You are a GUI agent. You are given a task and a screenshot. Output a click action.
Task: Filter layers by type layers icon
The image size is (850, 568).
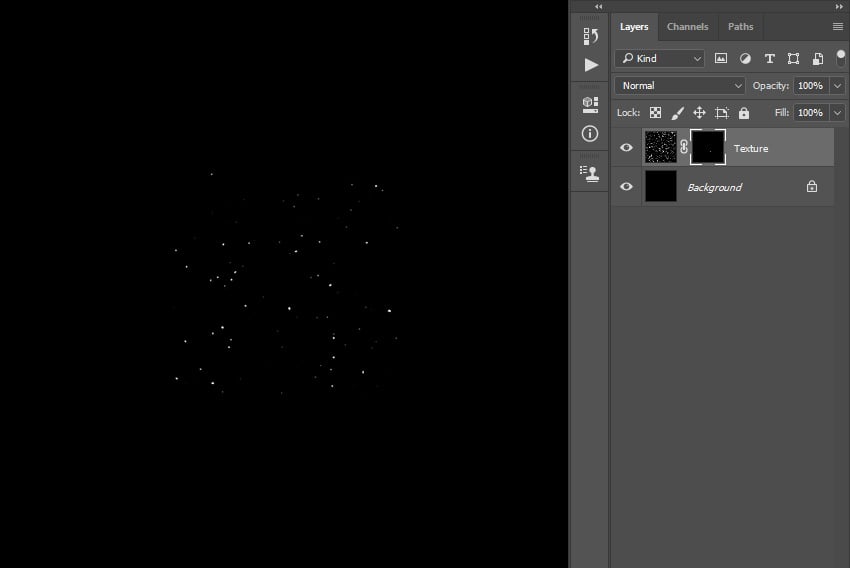769,59
